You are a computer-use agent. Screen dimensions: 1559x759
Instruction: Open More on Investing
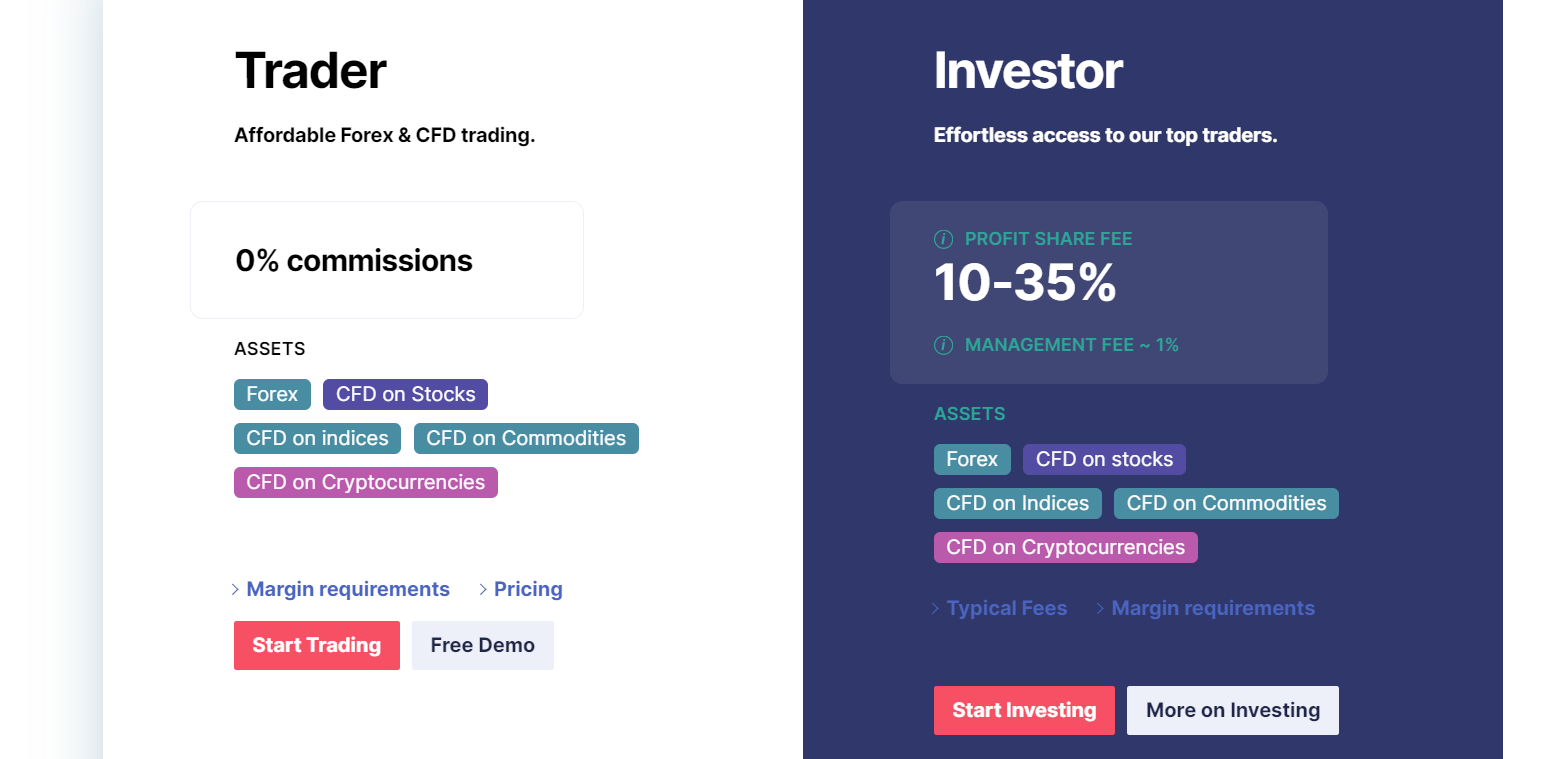click(1232, 710)
